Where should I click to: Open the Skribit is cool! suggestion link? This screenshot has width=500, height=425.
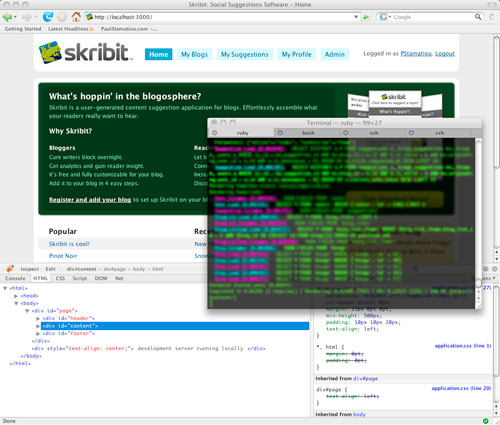[x=69, y=244]
